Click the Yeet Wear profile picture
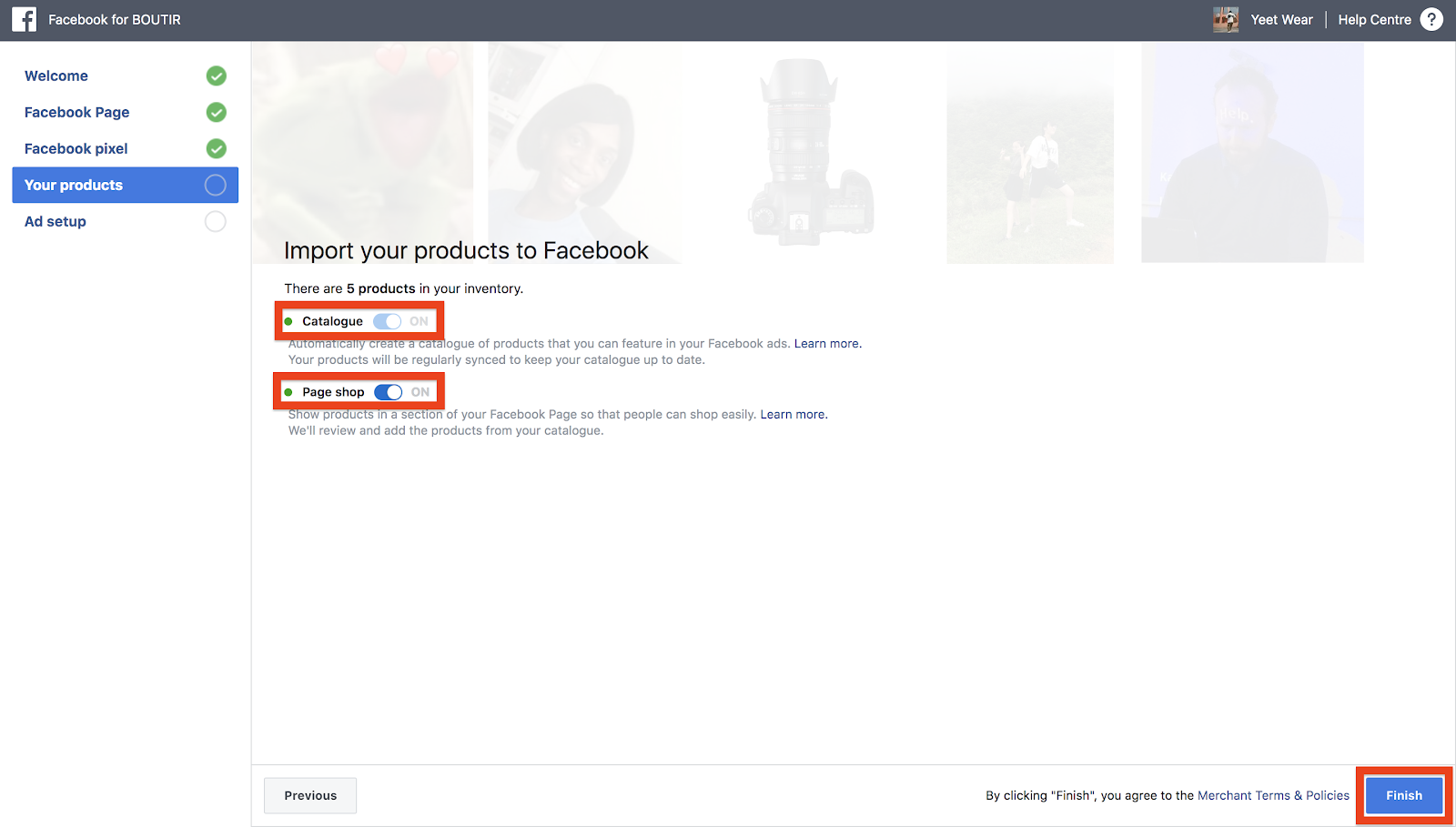This screenshot has height=827, width=1456. pyautogui.click(x=1226, y=19)
